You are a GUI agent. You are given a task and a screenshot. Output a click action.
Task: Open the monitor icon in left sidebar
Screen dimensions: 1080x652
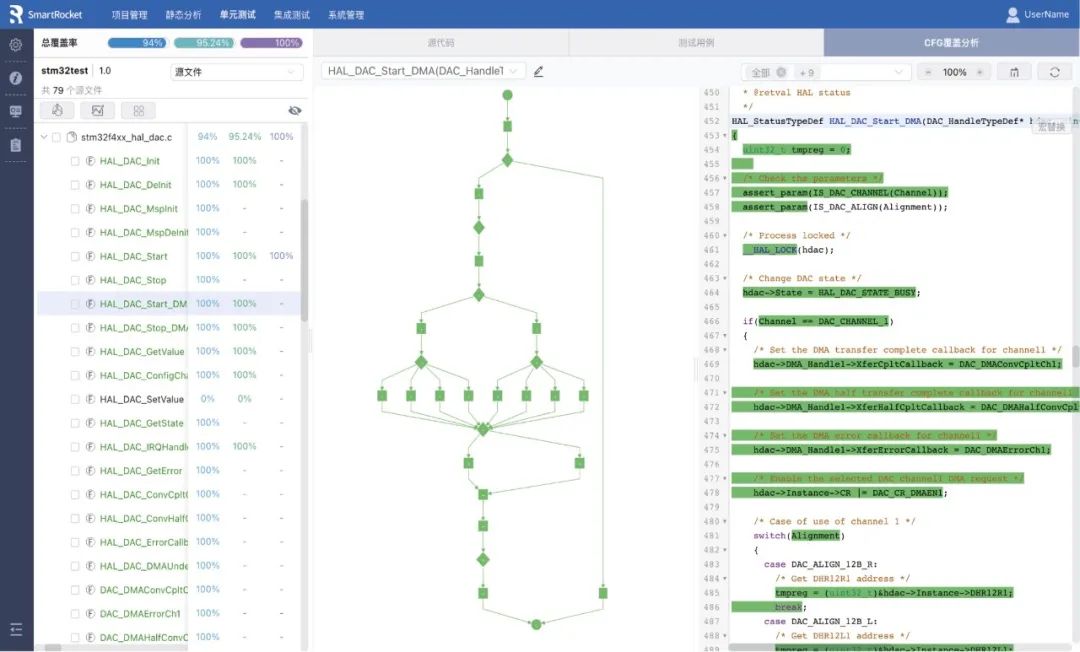pyautogui.click(x=16, y=111)
